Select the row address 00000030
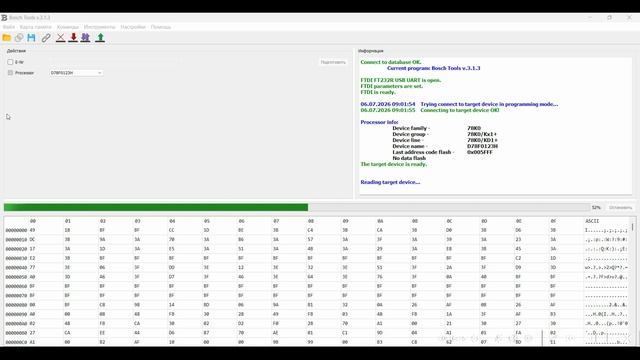The width and height of the screenshot is (640, 360). tap(16, 258)
